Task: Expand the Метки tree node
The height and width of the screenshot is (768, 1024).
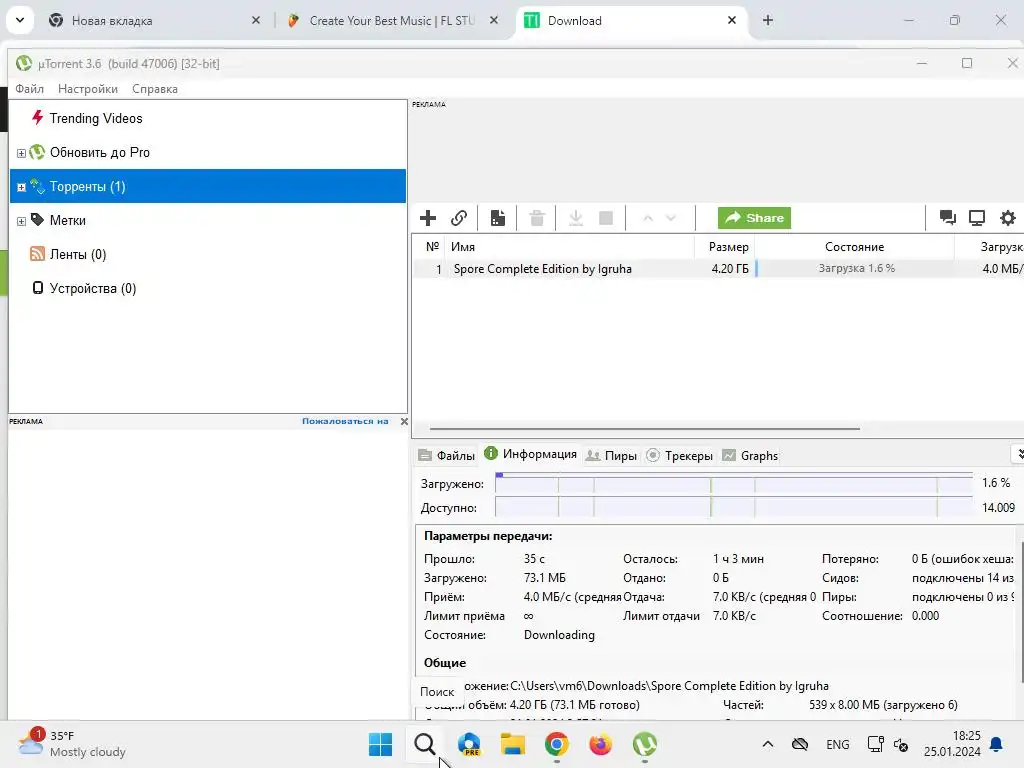Action: 21,221
